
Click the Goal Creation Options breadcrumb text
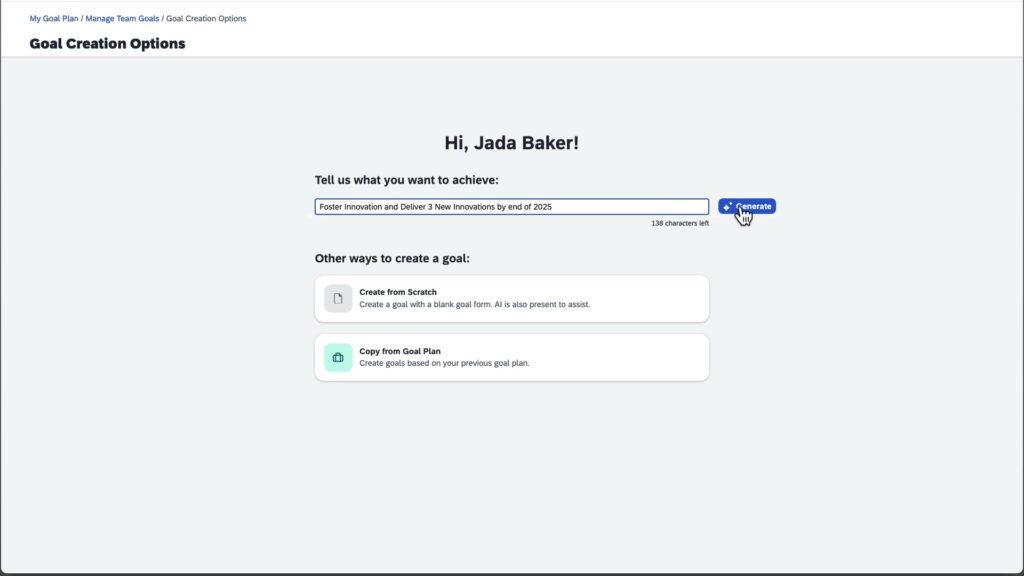(206, 18)
